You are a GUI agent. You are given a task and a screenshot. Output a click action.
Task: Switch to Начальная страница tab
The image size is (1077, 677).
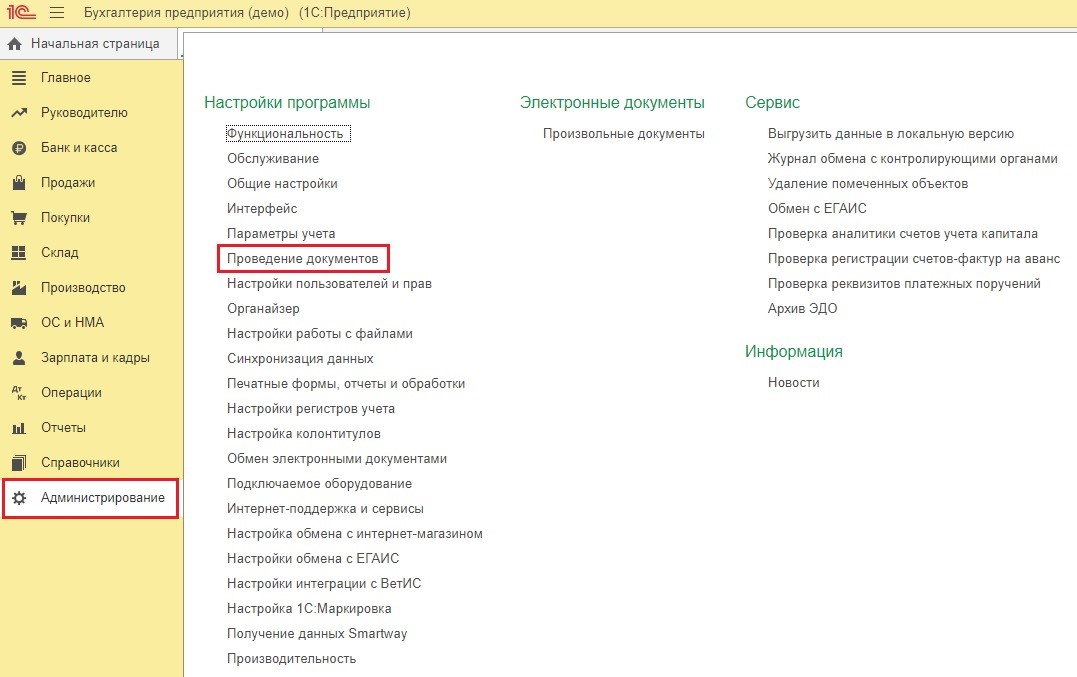[x=94, y=44]
